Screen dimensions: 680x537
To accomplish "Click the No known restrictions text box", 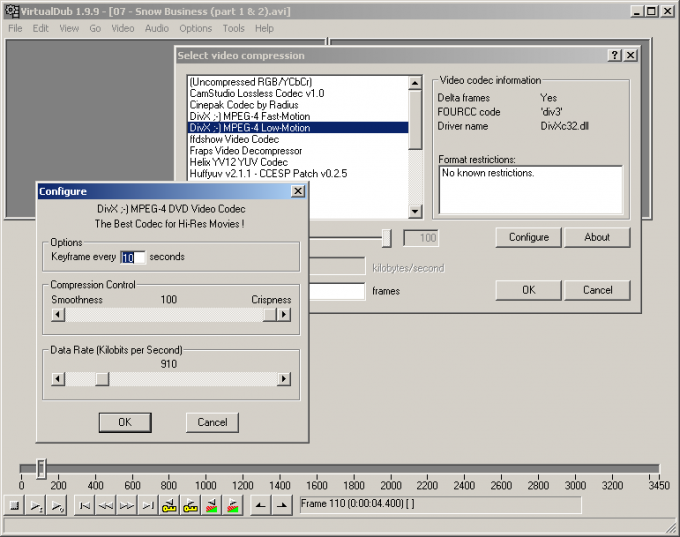I will (x=531, y=190).
